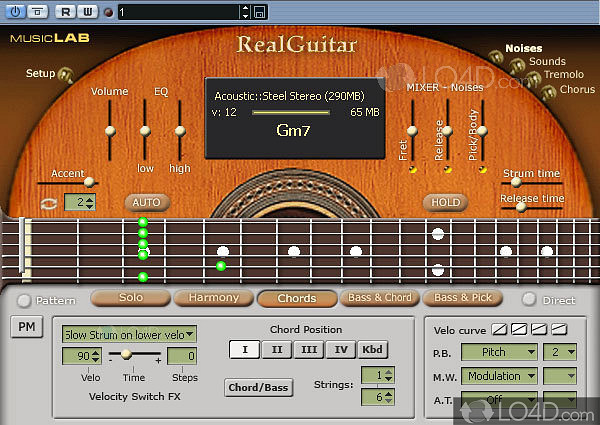Click the Strum time slider handle

click(x=516, y=182)
